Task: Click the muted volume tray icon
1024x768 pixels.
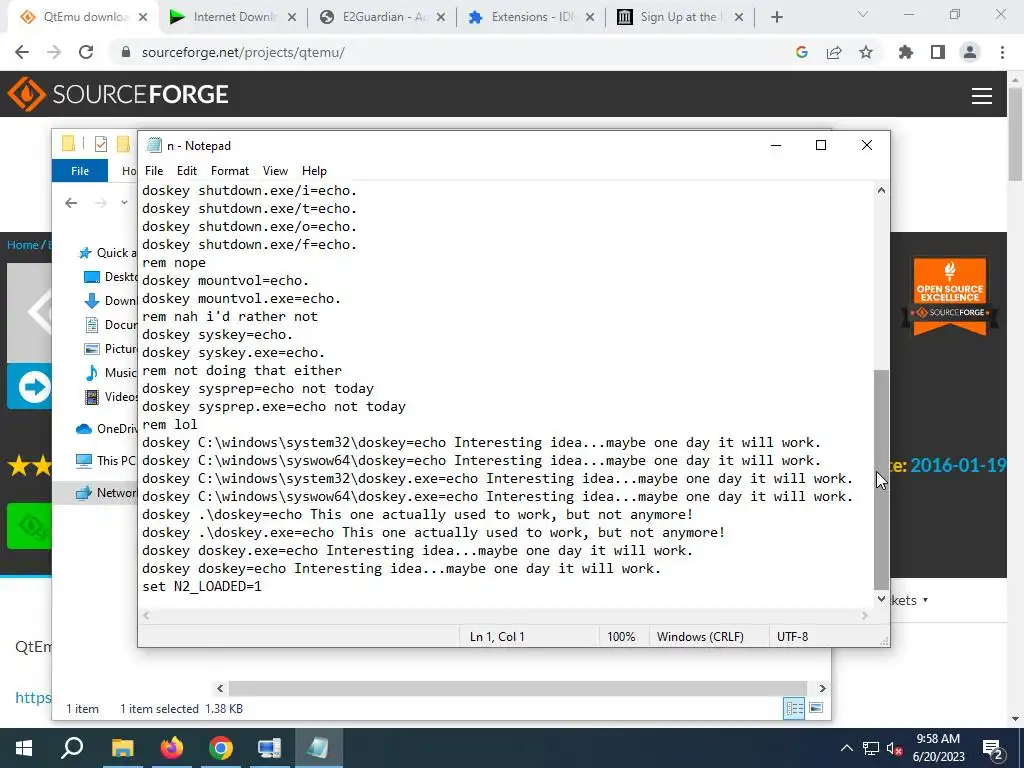Action: click(x=895, y=748)
